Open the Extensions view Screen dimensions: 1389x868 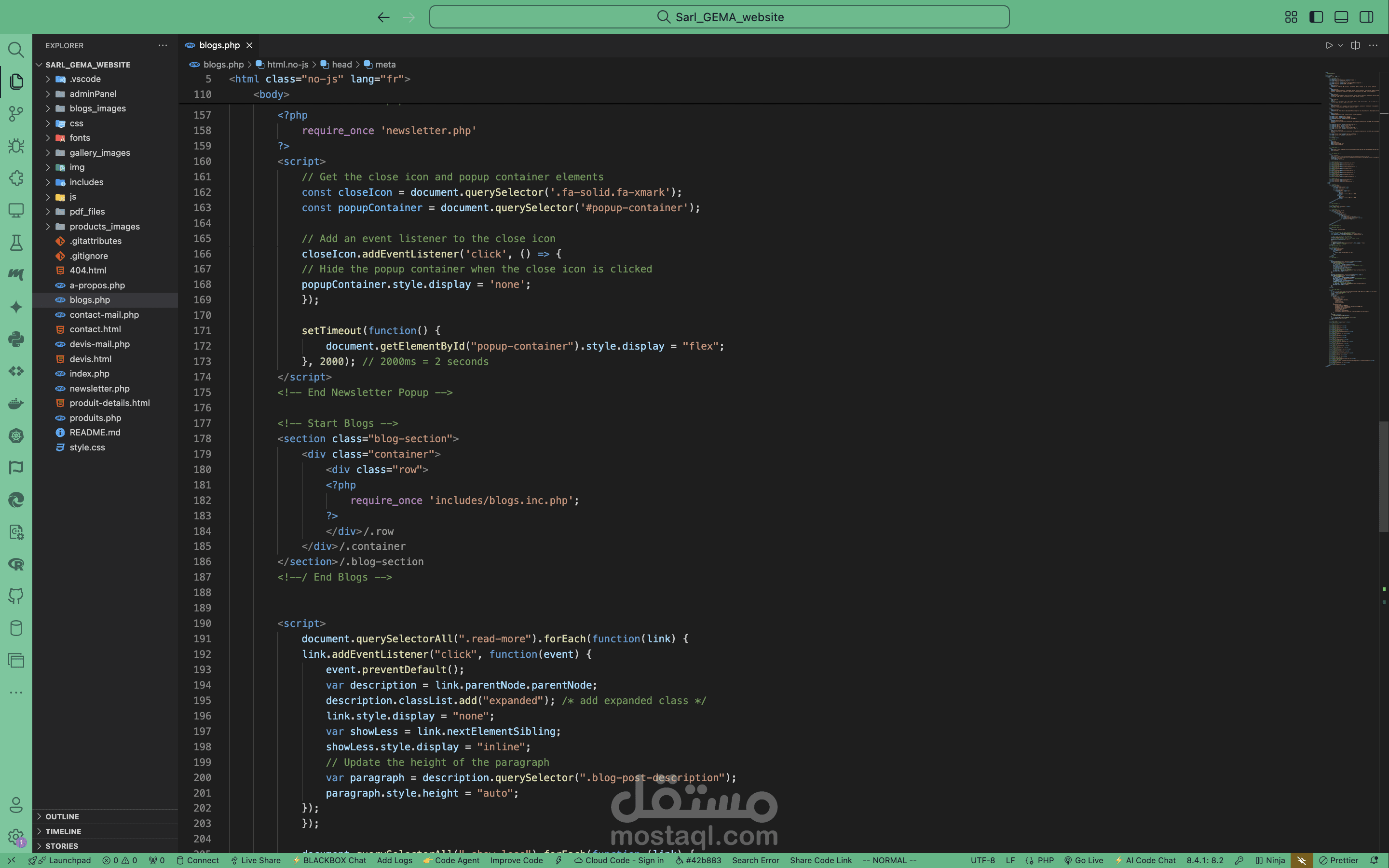tap(16, 178)
